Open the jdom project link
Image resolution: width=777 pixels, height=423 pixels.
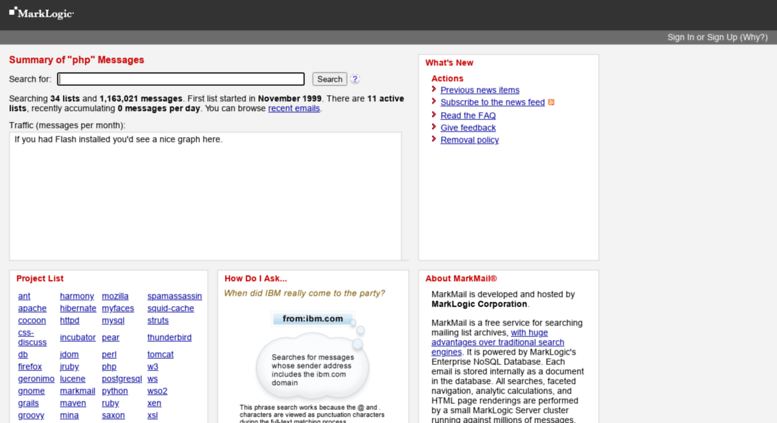(69, 354)
